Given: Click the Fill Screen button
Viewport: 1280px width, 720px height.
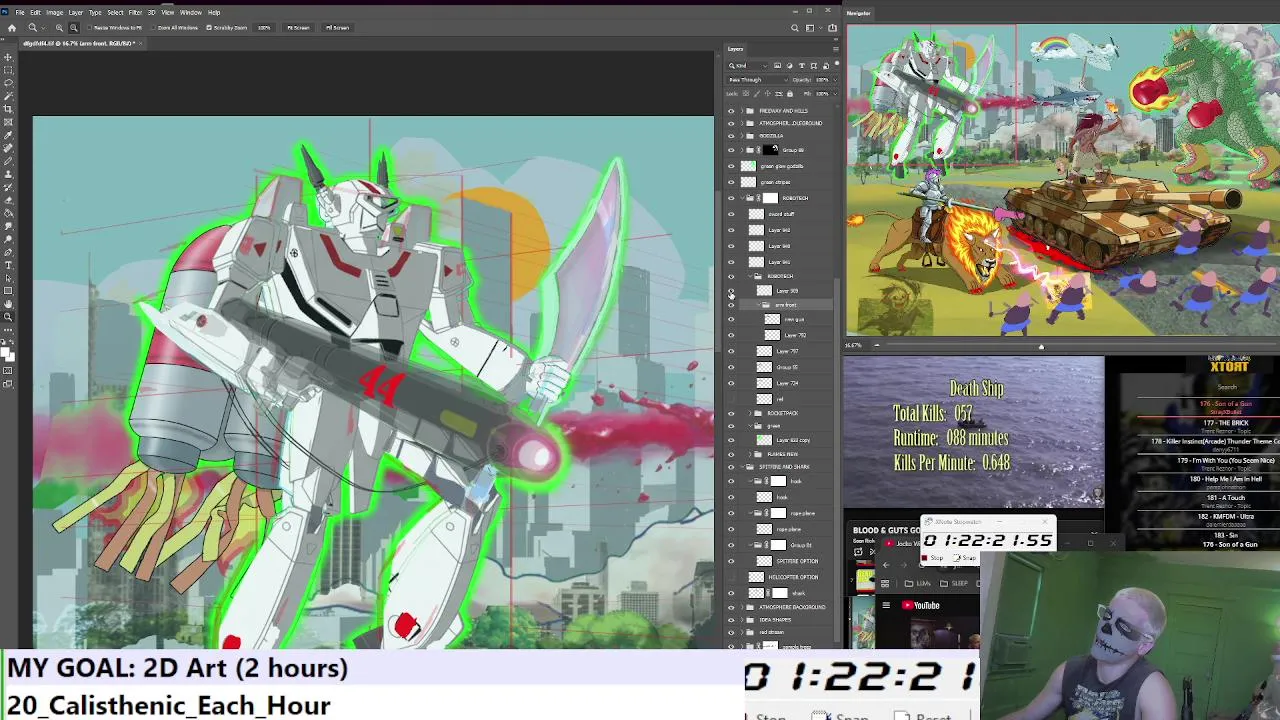Looking at the screenshot, I should [x=337, y=27].
